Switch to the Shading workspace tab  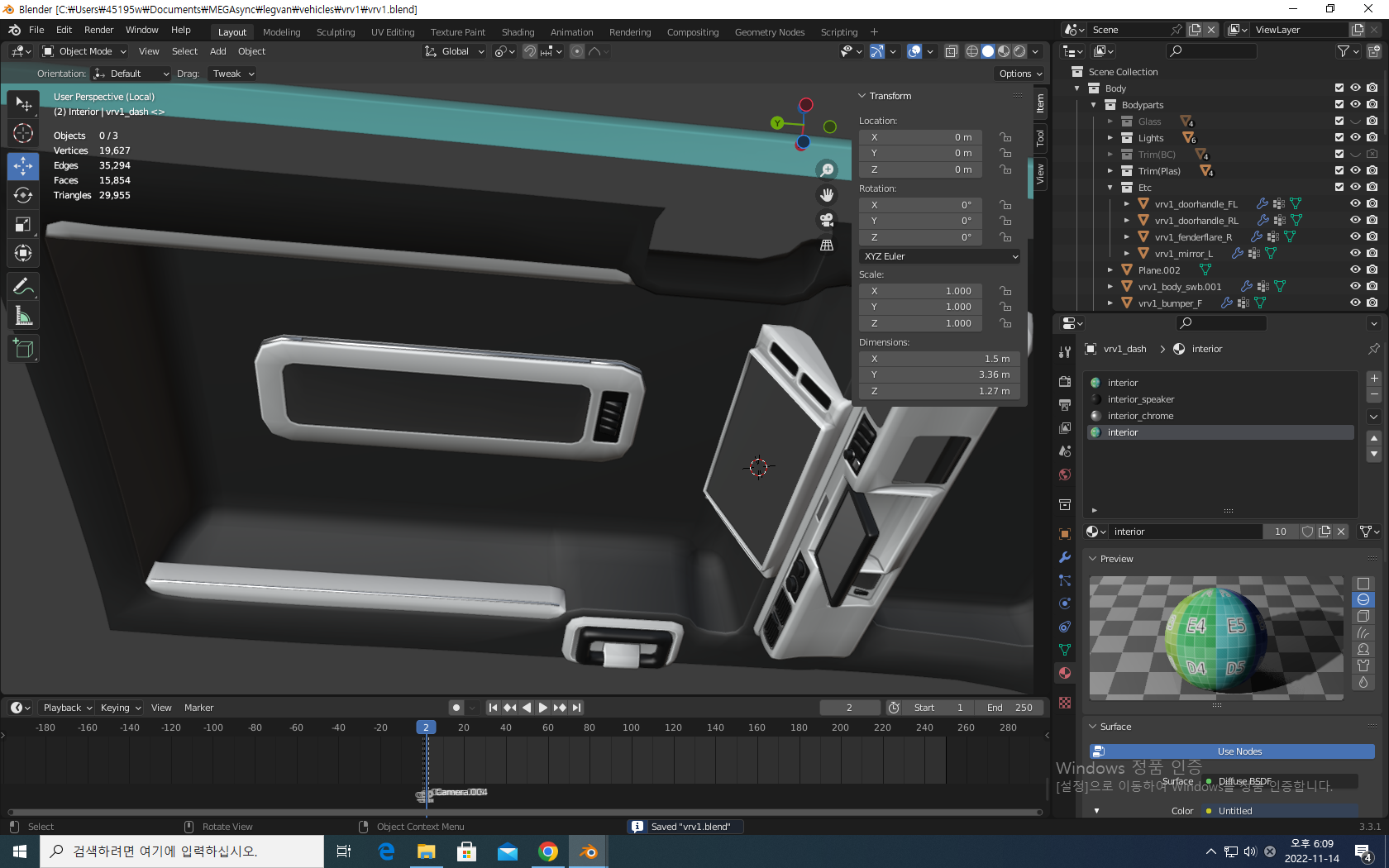tap(518, 32)
